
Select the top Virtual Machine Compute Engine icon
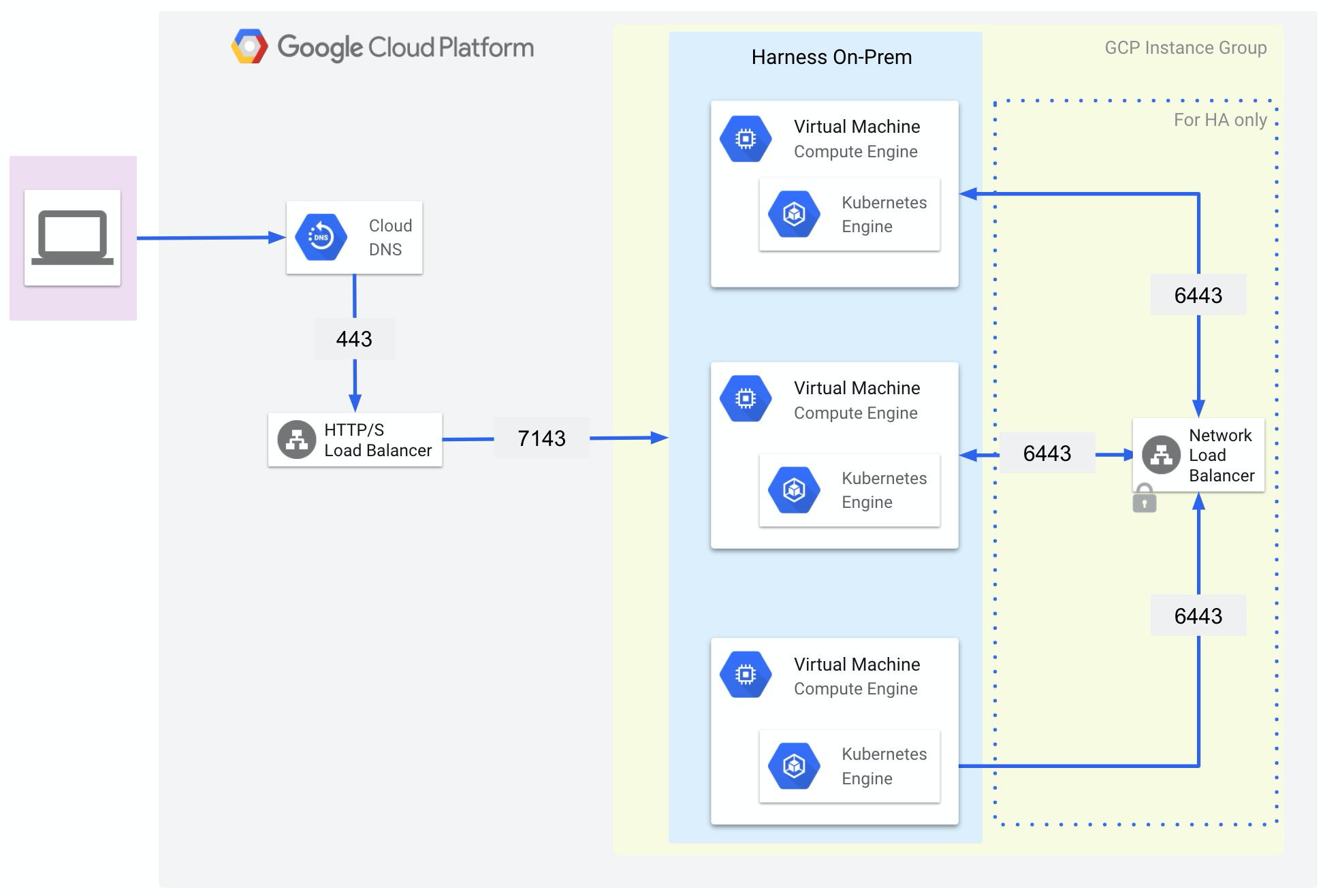pos(746,139)
